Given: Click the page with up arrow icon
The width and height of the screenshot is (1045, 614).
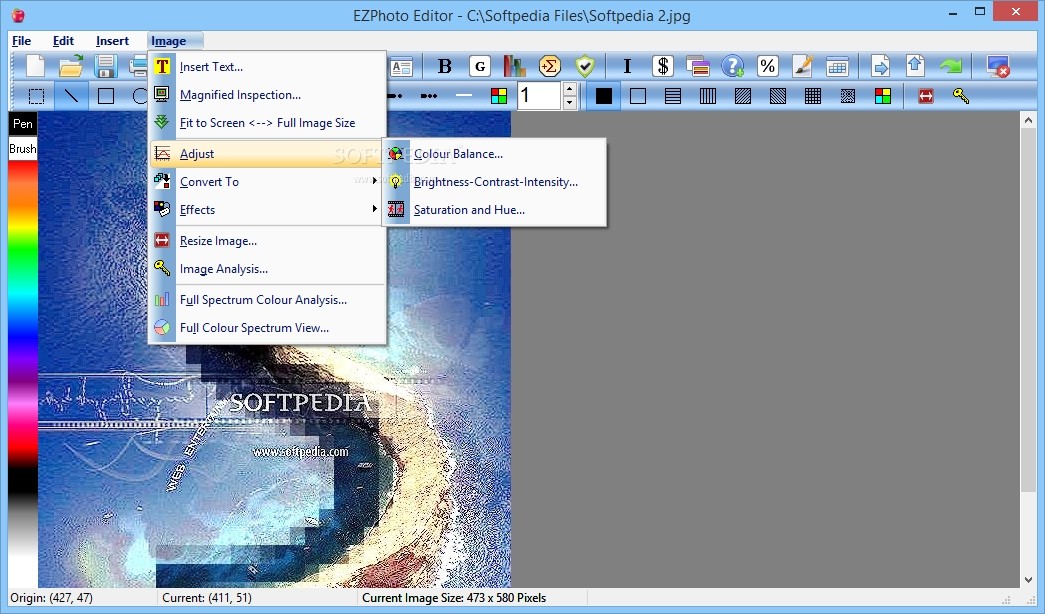Looking at the screenshot, I should (x=915, y=66).
